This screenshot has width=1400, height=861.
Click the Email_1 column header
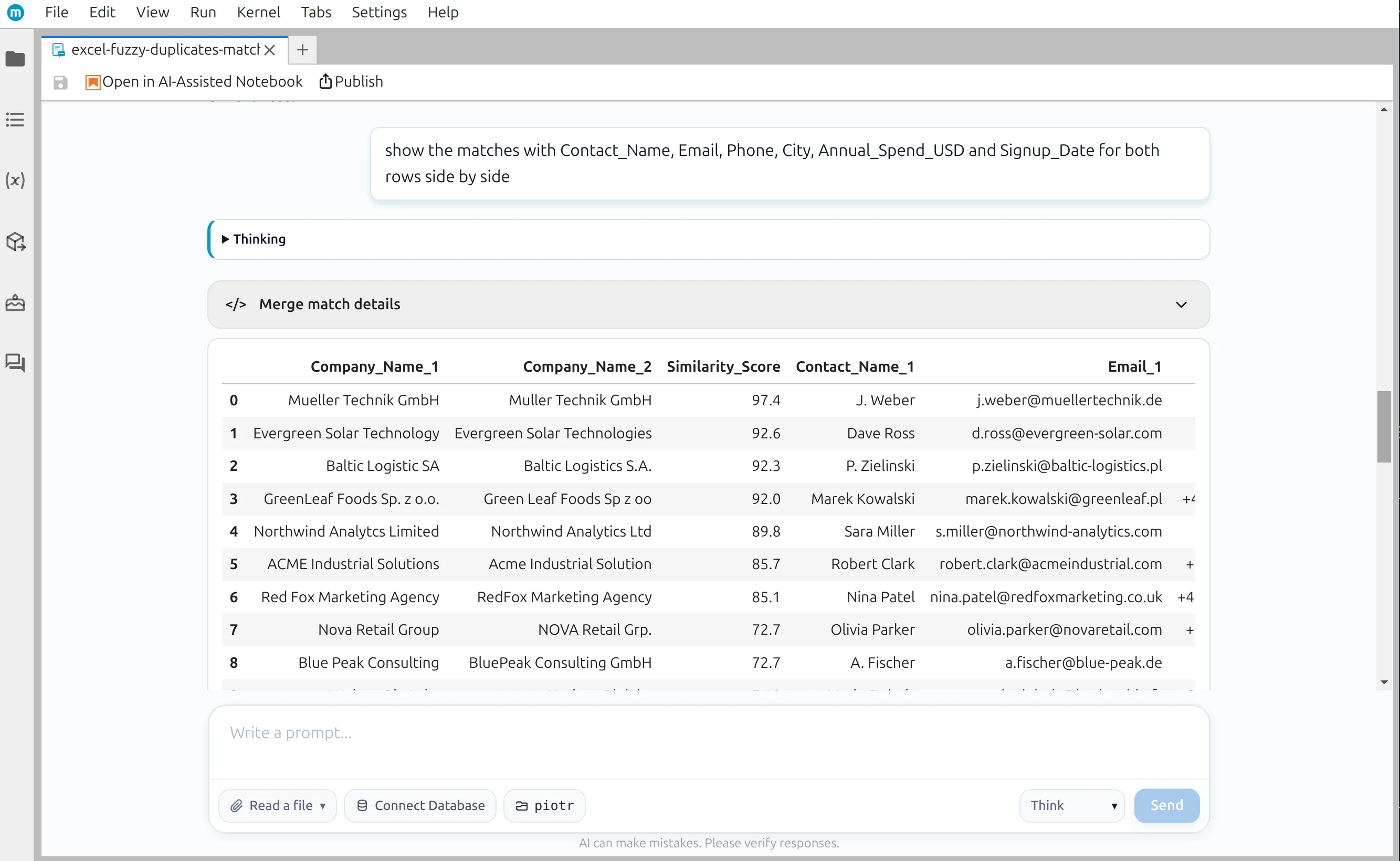(x=1135, y=367)
